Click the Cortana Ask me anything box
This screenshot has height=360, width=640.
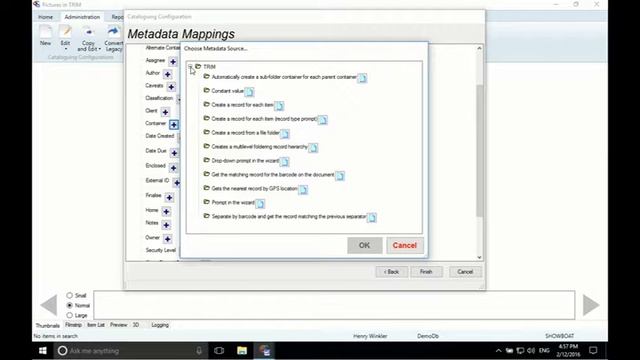pos(130,351)
